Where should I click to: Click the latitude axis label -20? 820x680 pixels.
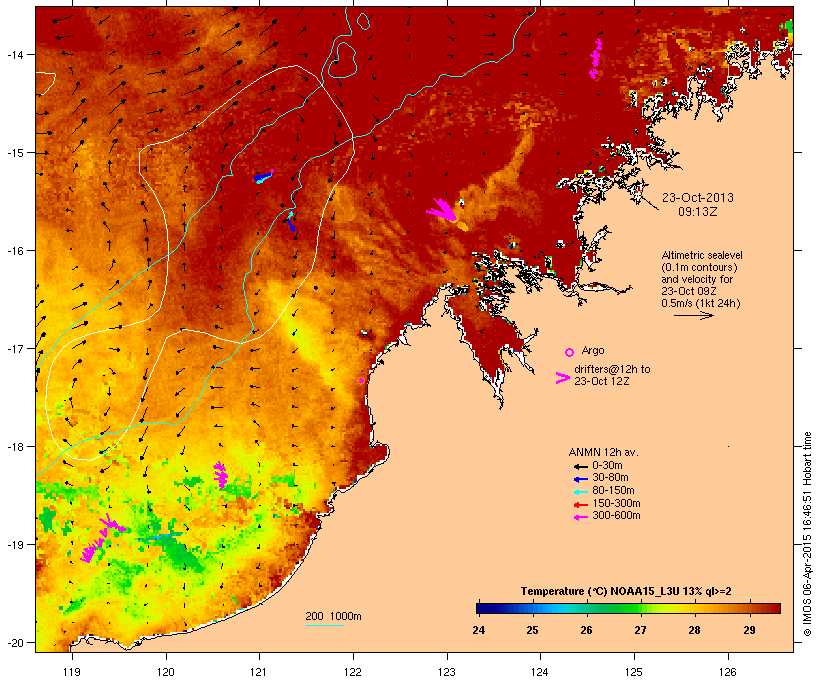click(14, 643)
